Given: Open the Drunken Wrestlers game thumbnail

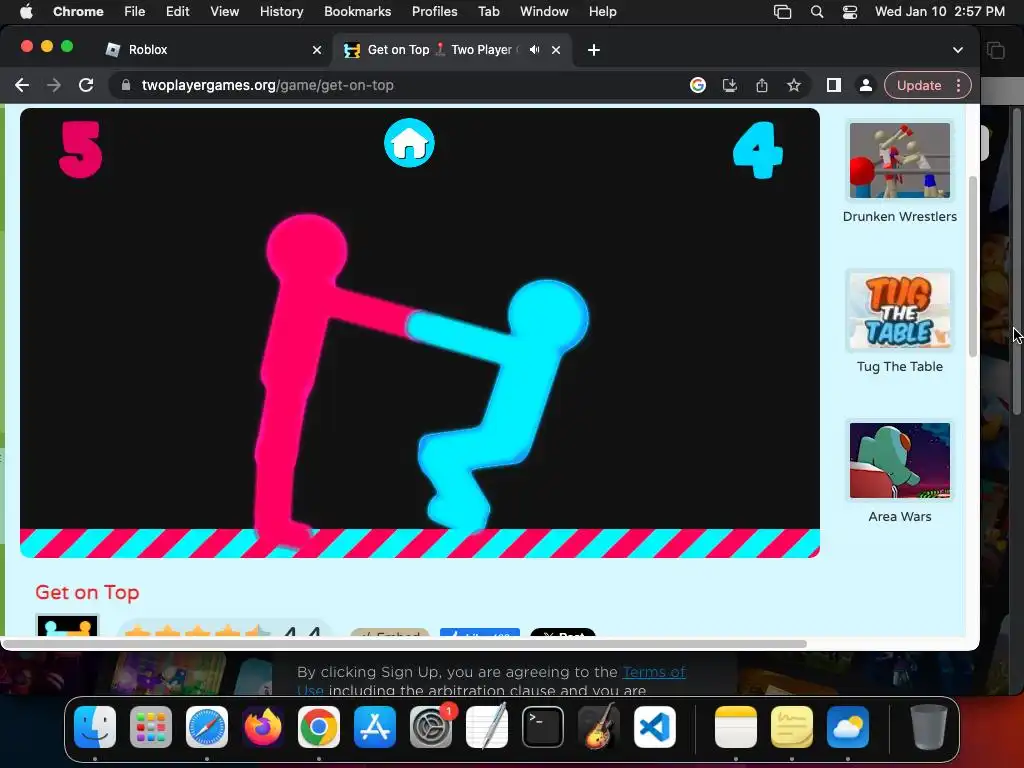Looking at the screenshot, I should tap(899, 161).
